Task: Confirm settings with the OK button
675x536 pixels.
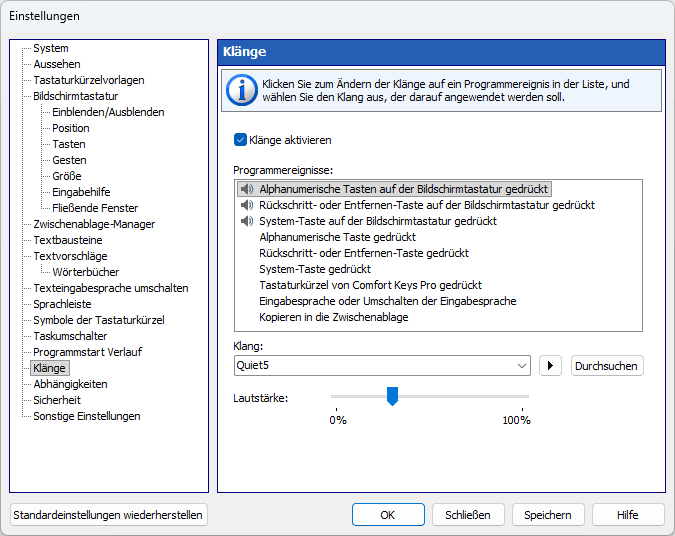Action: tap(388, 514)
